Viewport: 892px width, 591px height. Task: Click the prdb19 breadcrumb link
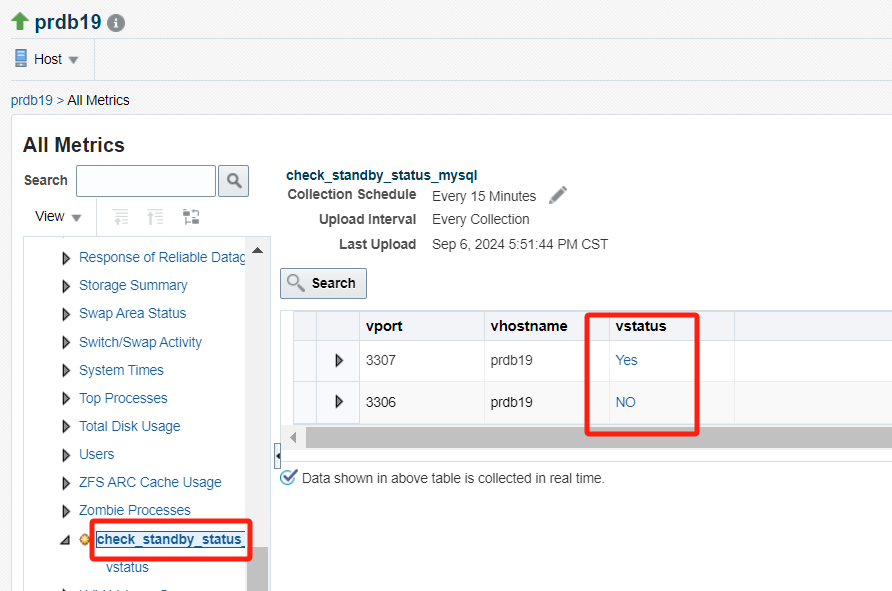click(31, 100)
